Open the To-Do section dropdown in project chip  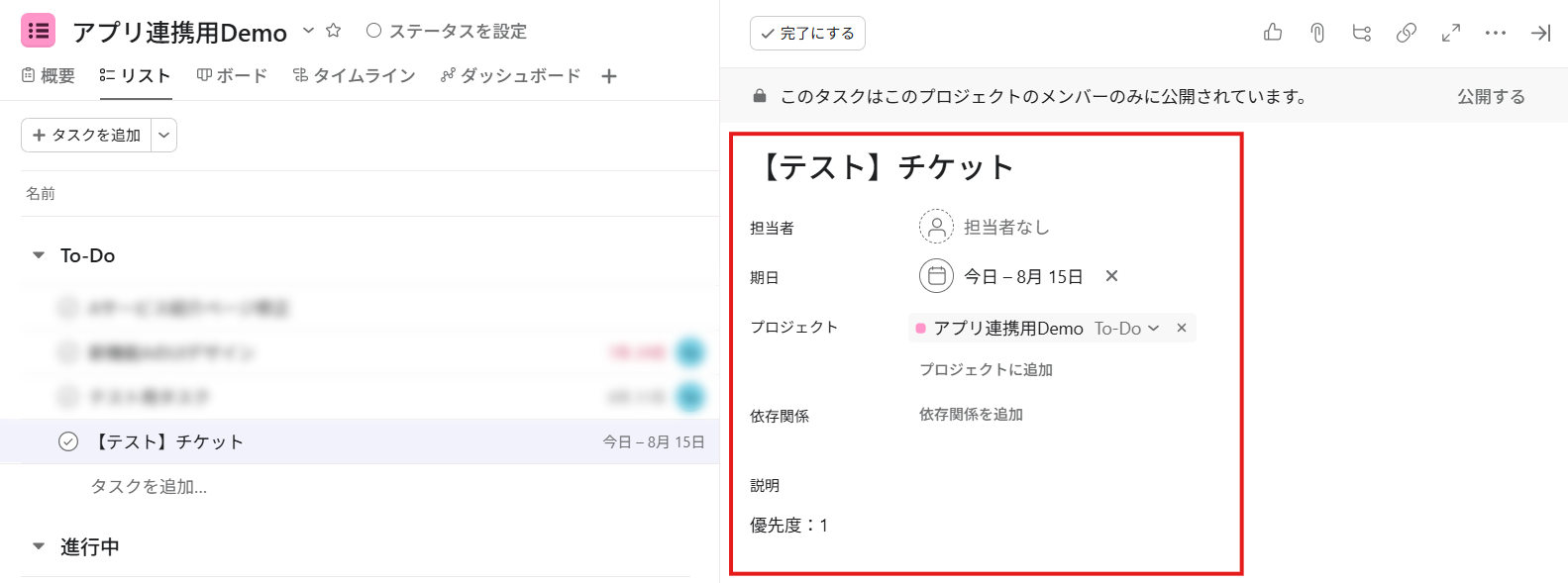pyautogui.click(x=1126, y=328)
